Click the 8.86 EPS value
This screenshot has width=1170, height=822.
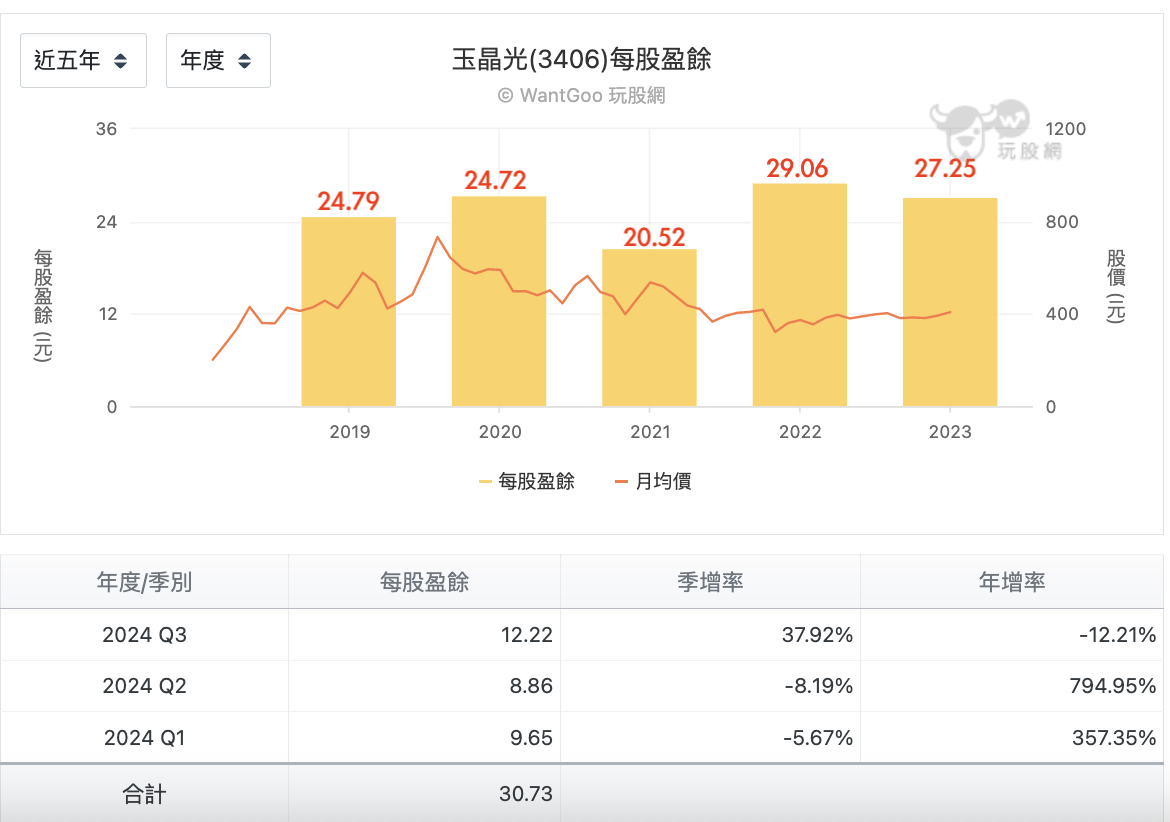point(531,685)
